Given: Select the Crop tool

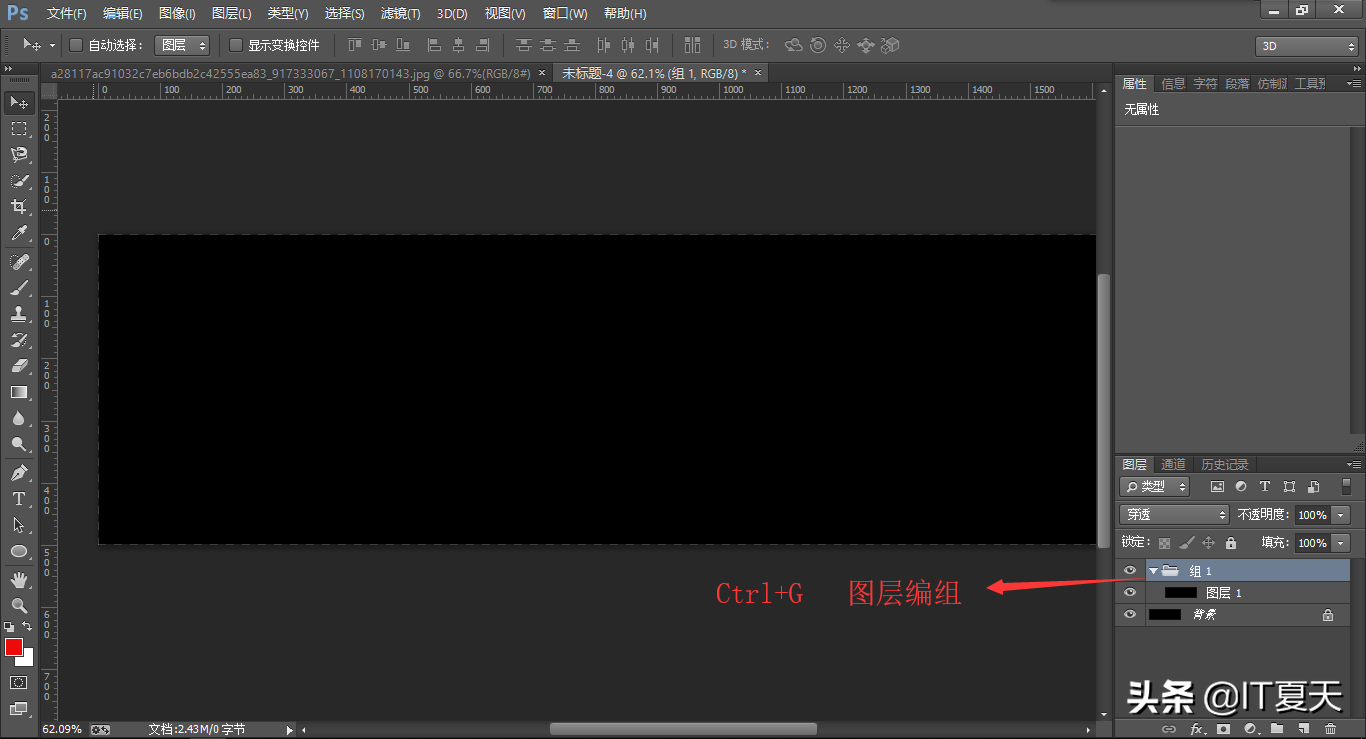Looking at the screenshot, I should 19,207.
